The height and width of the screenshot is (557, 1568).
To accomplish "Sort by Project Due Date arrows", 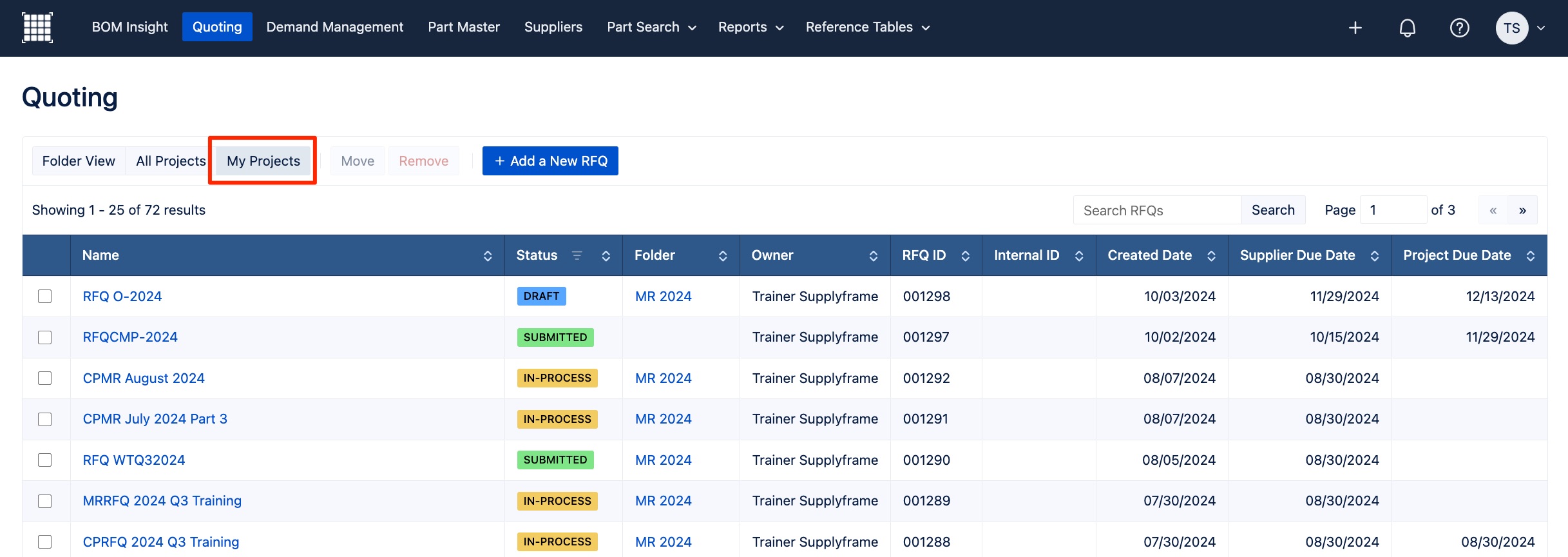I will [x=1531, y=256].
